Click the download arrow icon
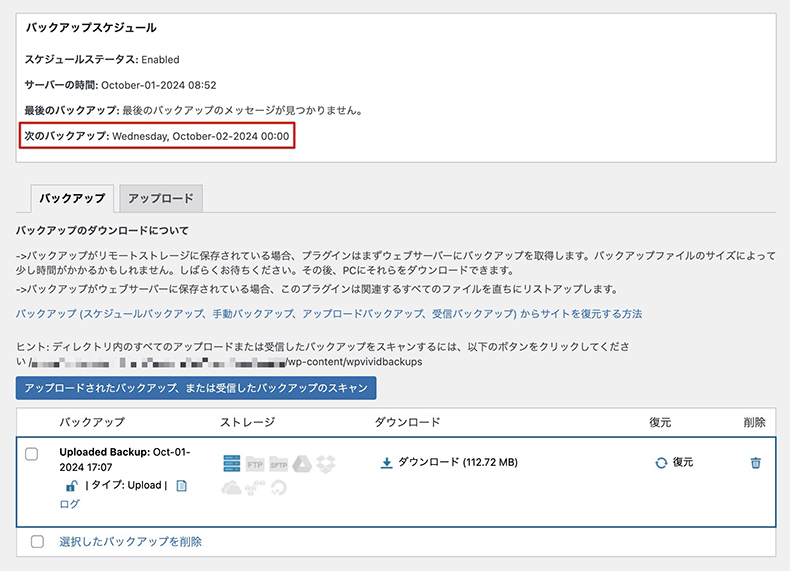The height and width of the screenshot is (571, 790). pyautogui.click(x=386, y=463)
